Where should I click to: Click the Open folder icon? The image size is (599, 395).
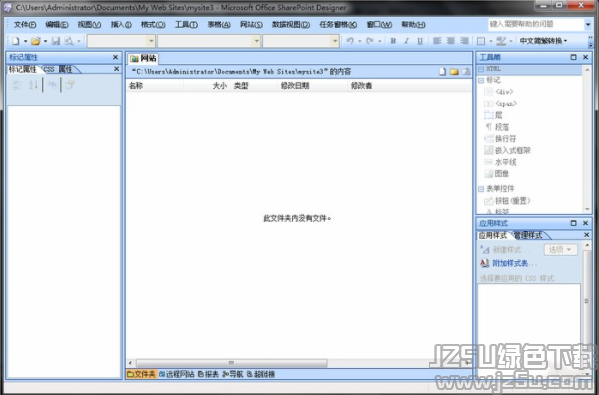[x=36, y=41]
